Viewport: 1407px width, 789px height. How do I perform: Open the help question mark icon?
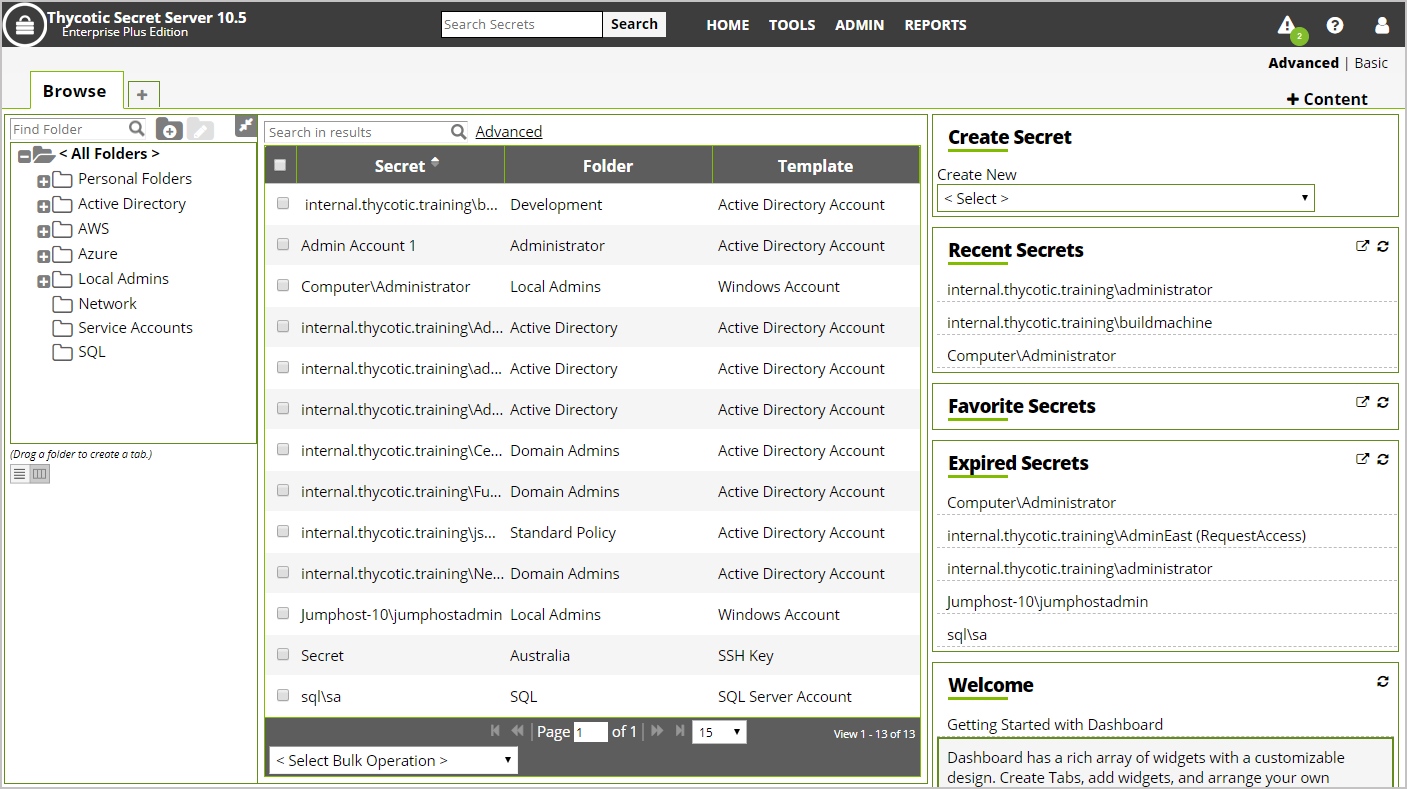pos(1335,25)
